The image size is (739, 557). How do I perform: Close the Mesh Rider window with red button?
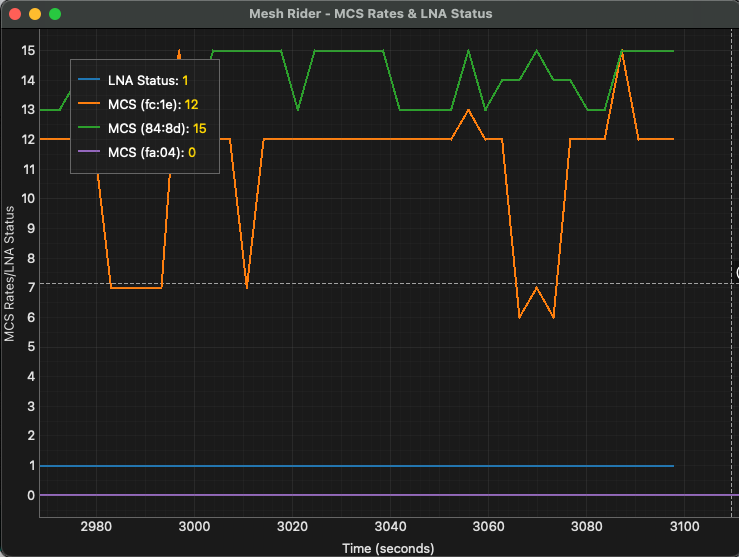pyautogui.click(x=15, y=14)
